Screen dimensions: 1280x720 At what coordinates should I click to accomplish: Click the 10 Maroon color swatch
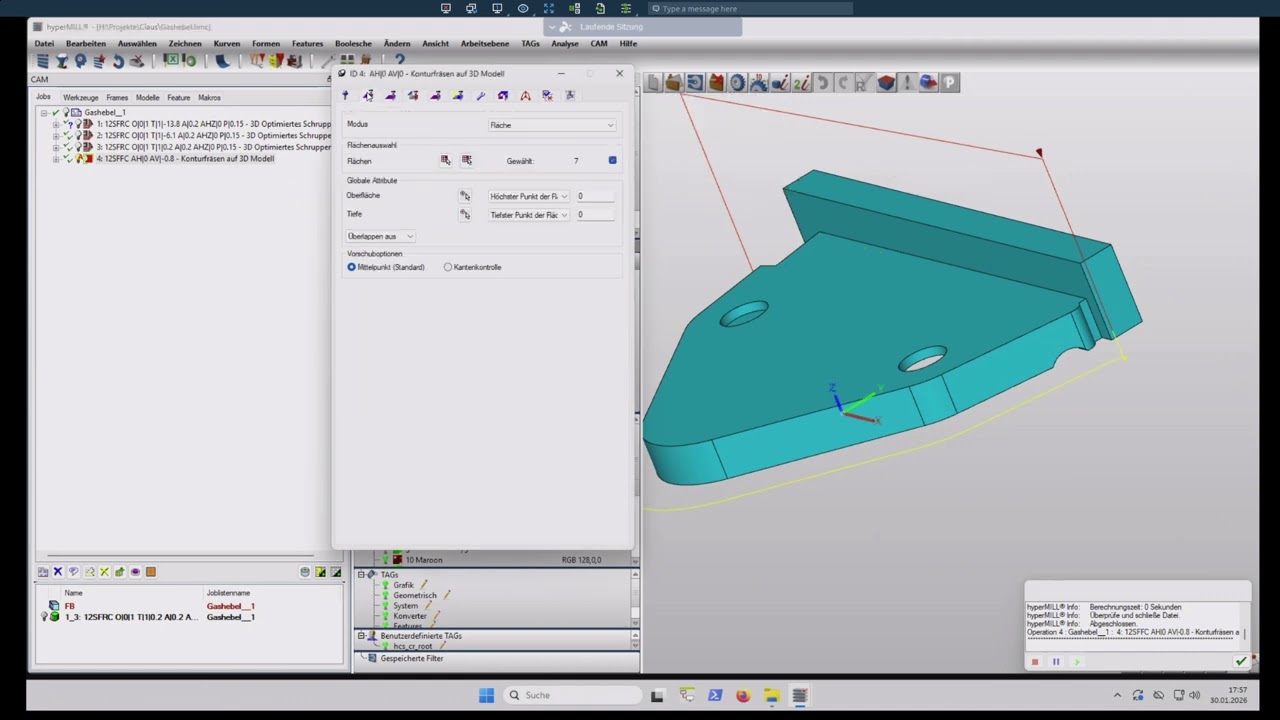coord(397,560)
